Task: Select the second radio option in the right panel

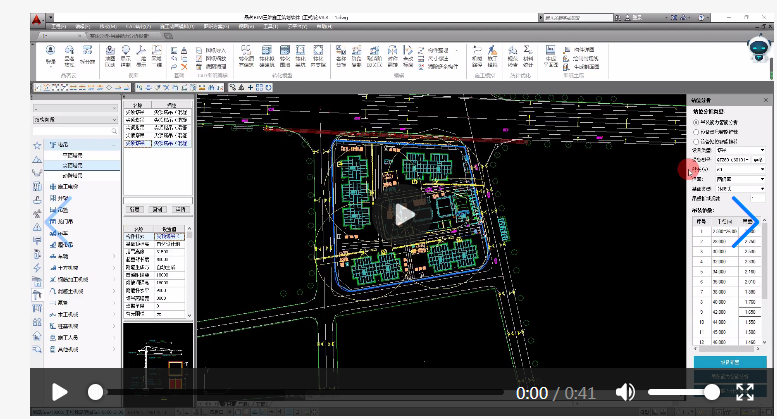Action: [696, 132]
